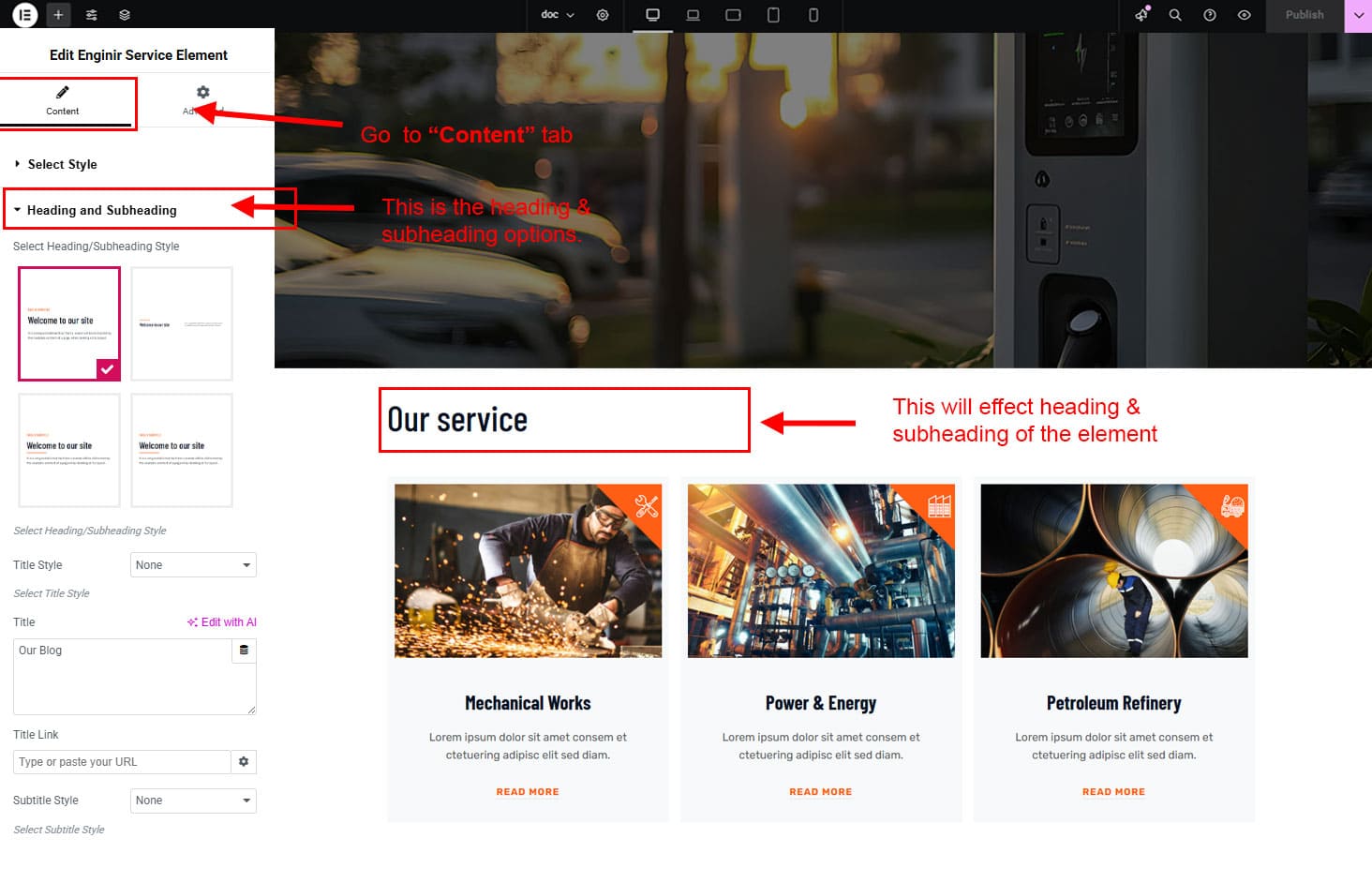1372x883 pixels.
Task: Open the Elementor logo menu
Action: (25, 15)
